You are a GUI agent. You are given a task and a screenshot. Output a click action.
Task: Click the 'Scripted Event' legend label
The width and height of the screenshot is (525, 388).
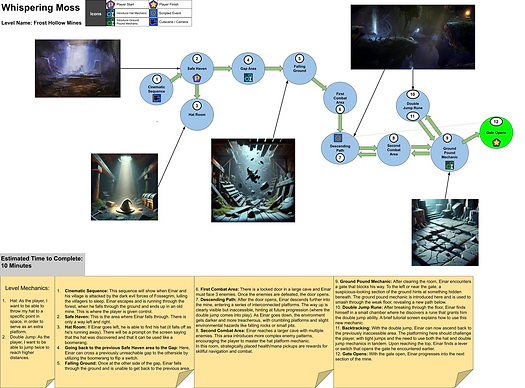point(170,13)
